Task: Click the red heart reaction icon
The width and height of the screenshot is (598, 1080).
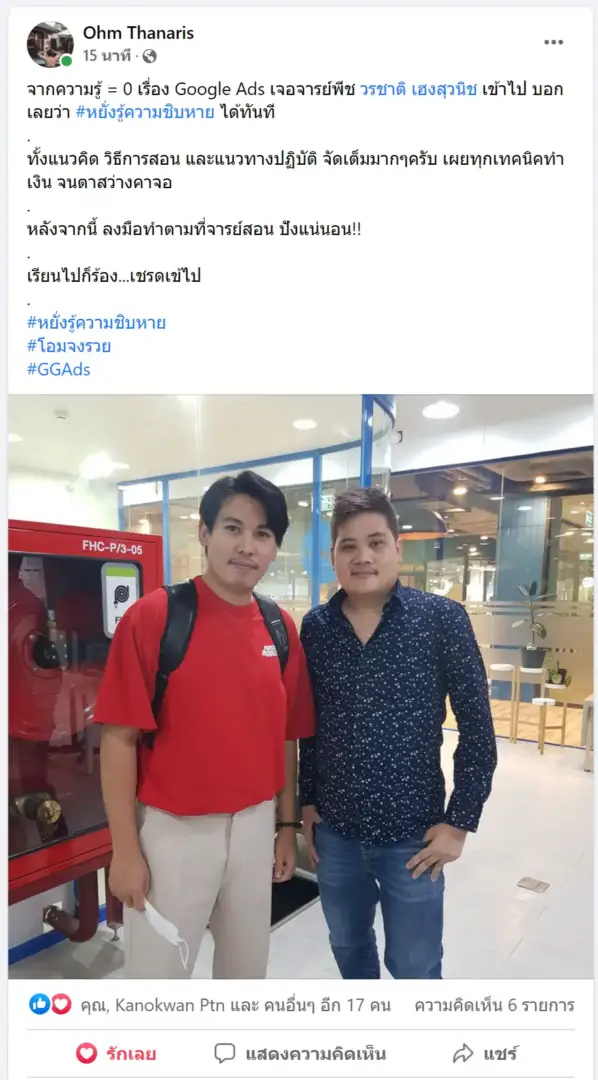Action: [x=61, y=1004]
